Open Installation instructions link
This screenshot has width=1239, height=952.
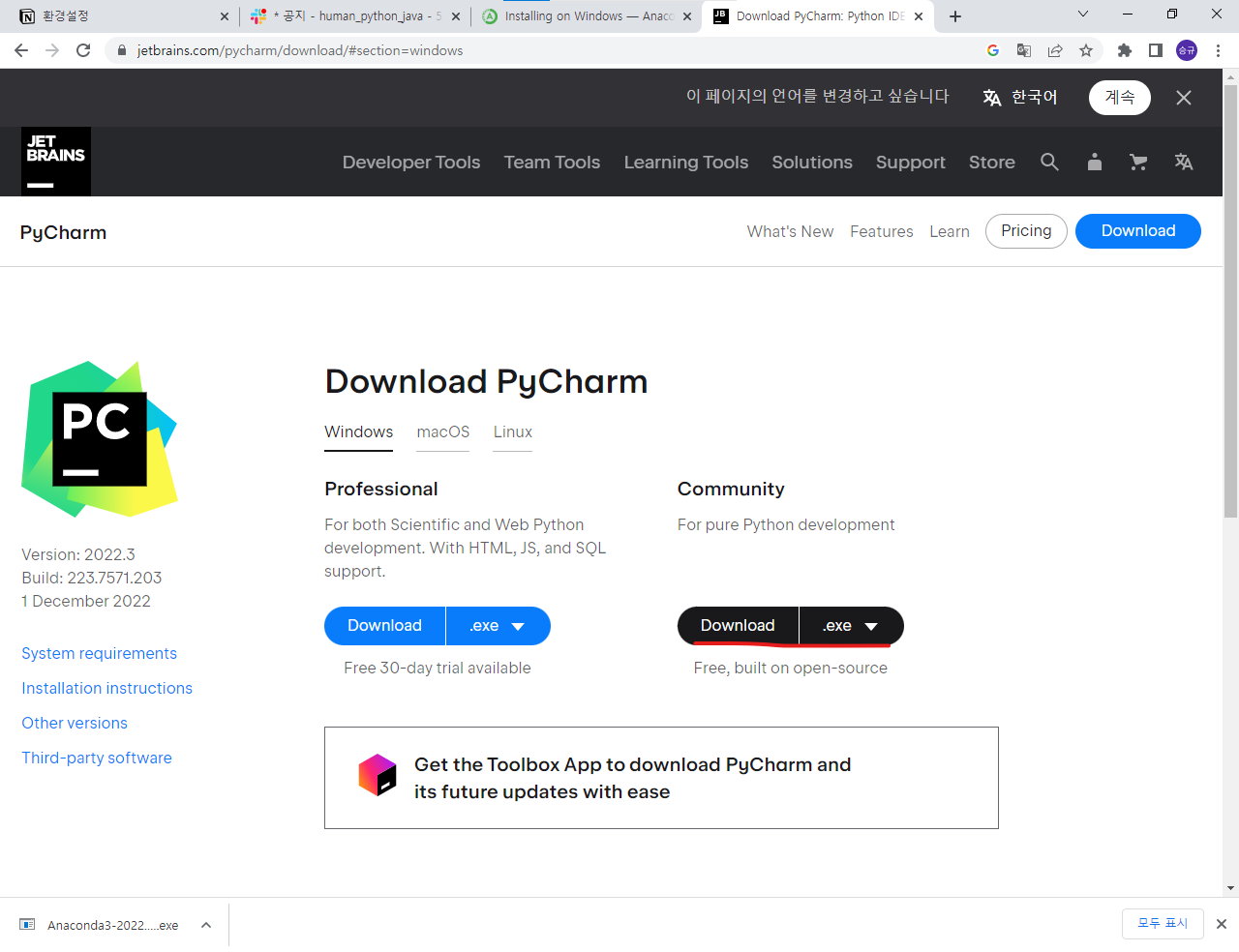coord(107,688)
